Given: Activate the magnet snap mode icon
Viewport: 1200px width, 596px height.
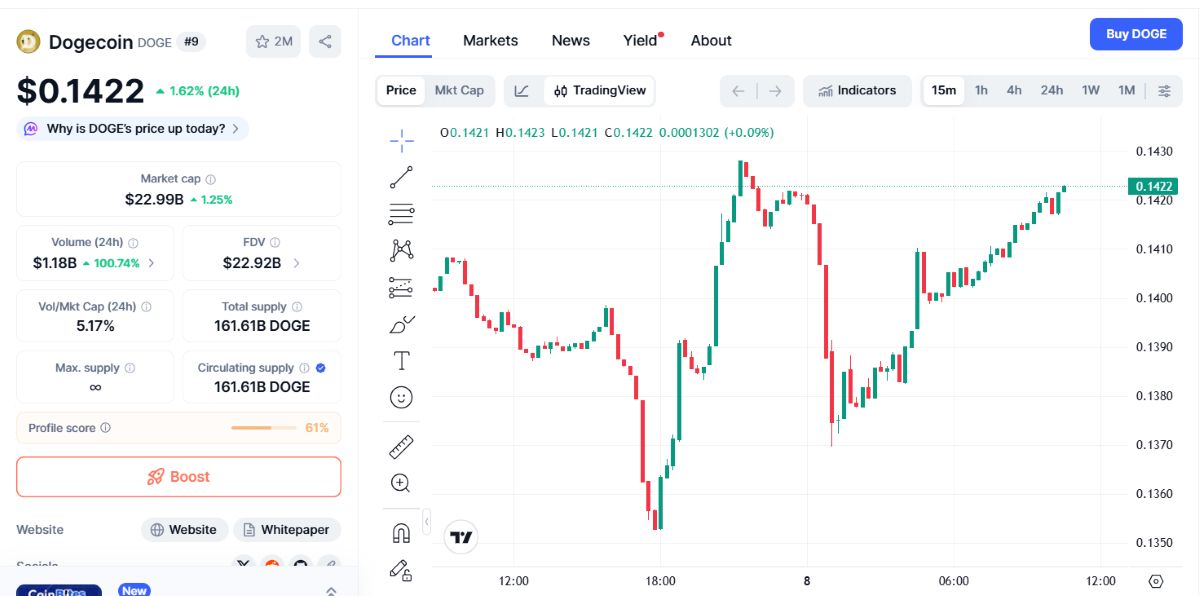Looking at the screenshot, I should pyautogui.click(x=401, y=533).
